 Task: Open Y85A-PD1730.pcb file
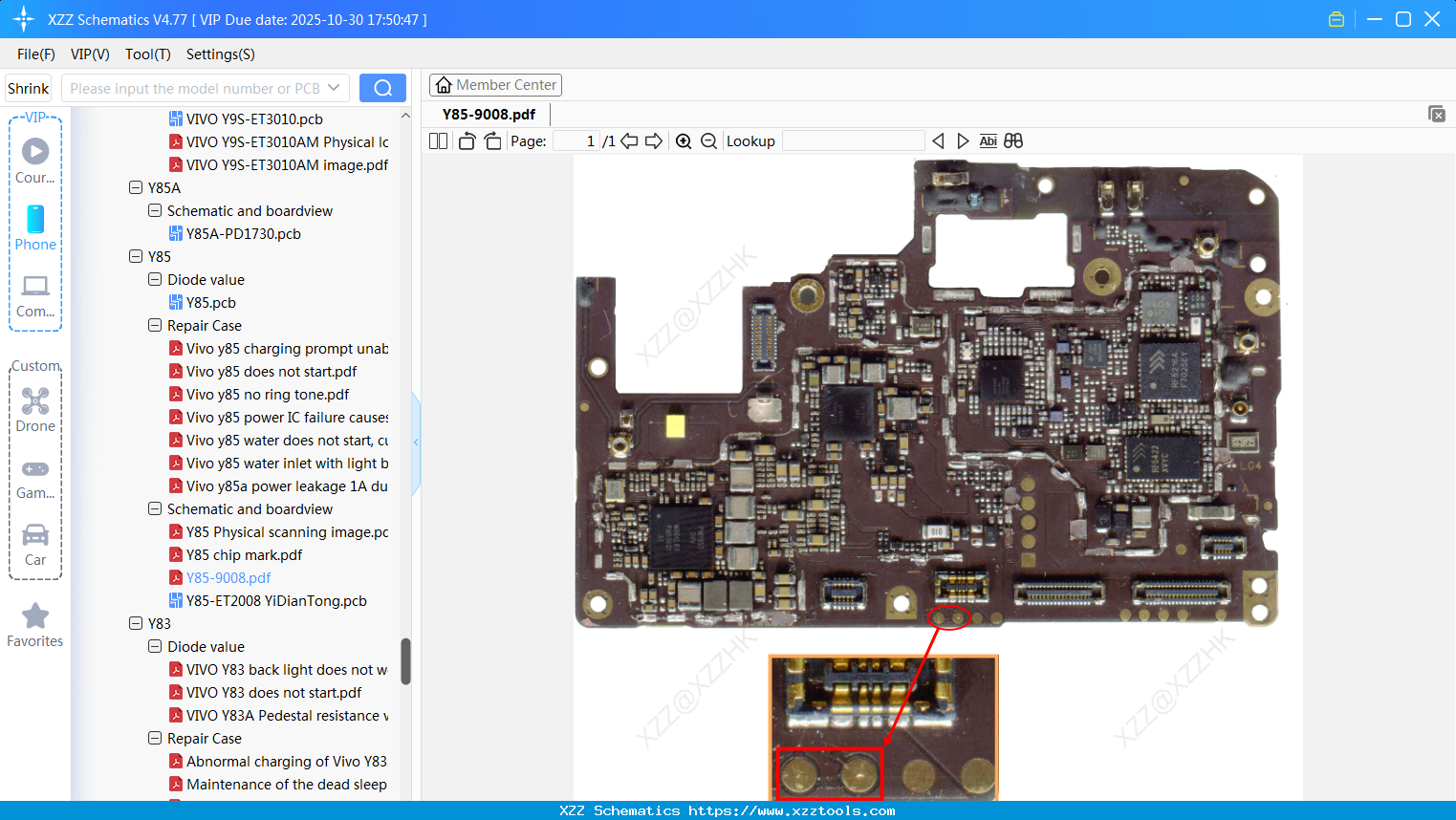244,233
